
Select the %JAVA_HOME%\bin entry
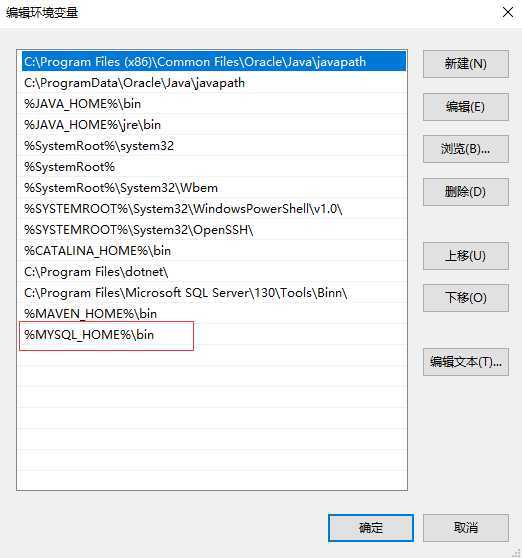(213, 104)
